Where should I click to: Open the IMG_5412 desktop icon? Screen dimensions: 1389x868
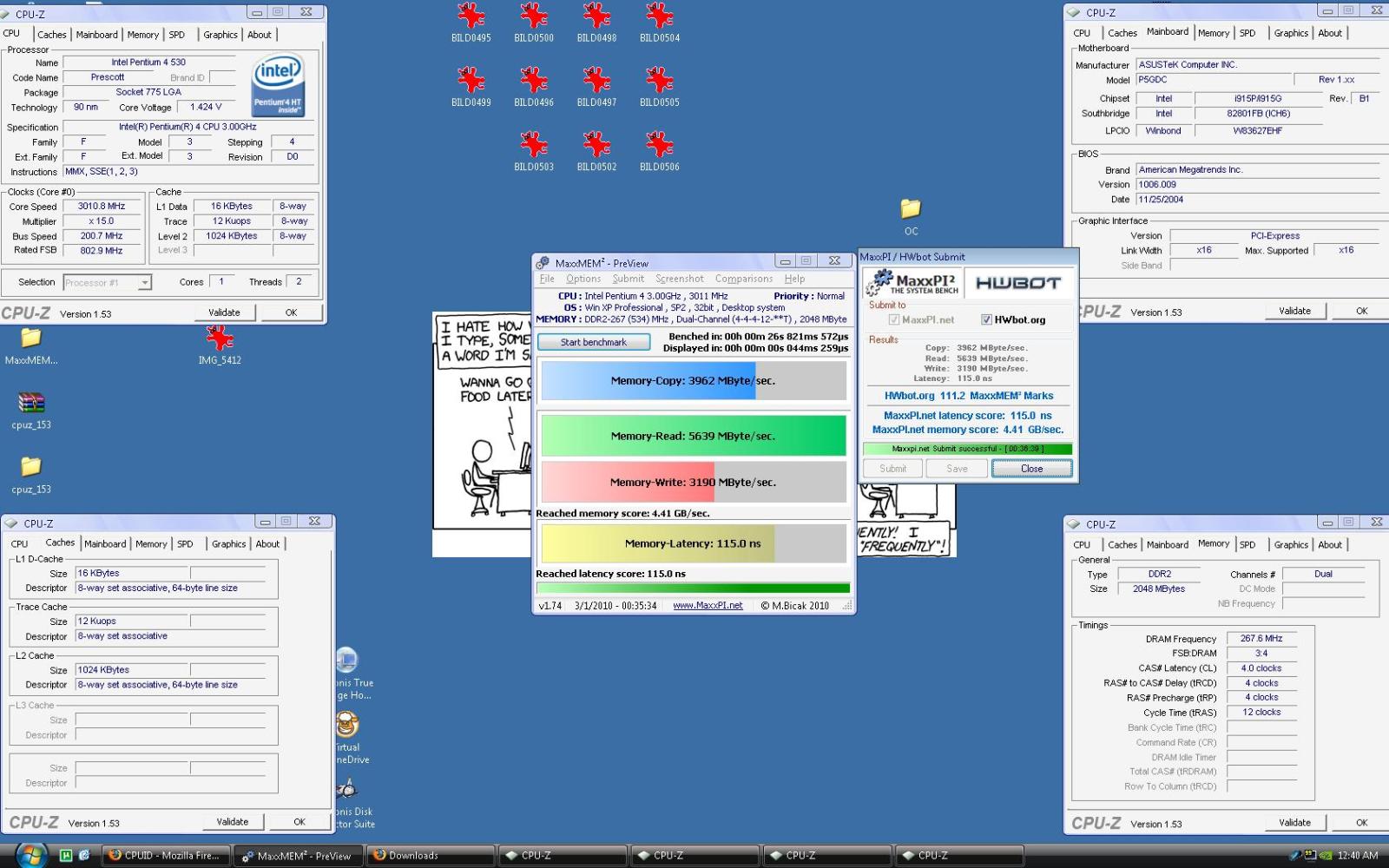[x=220, y=345]
